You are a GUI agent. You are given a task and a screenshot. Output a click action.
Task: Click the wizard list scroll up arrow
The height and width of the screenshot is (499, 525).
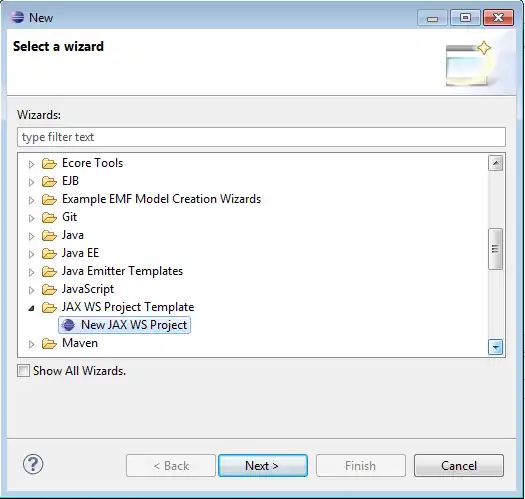point(496,163)
